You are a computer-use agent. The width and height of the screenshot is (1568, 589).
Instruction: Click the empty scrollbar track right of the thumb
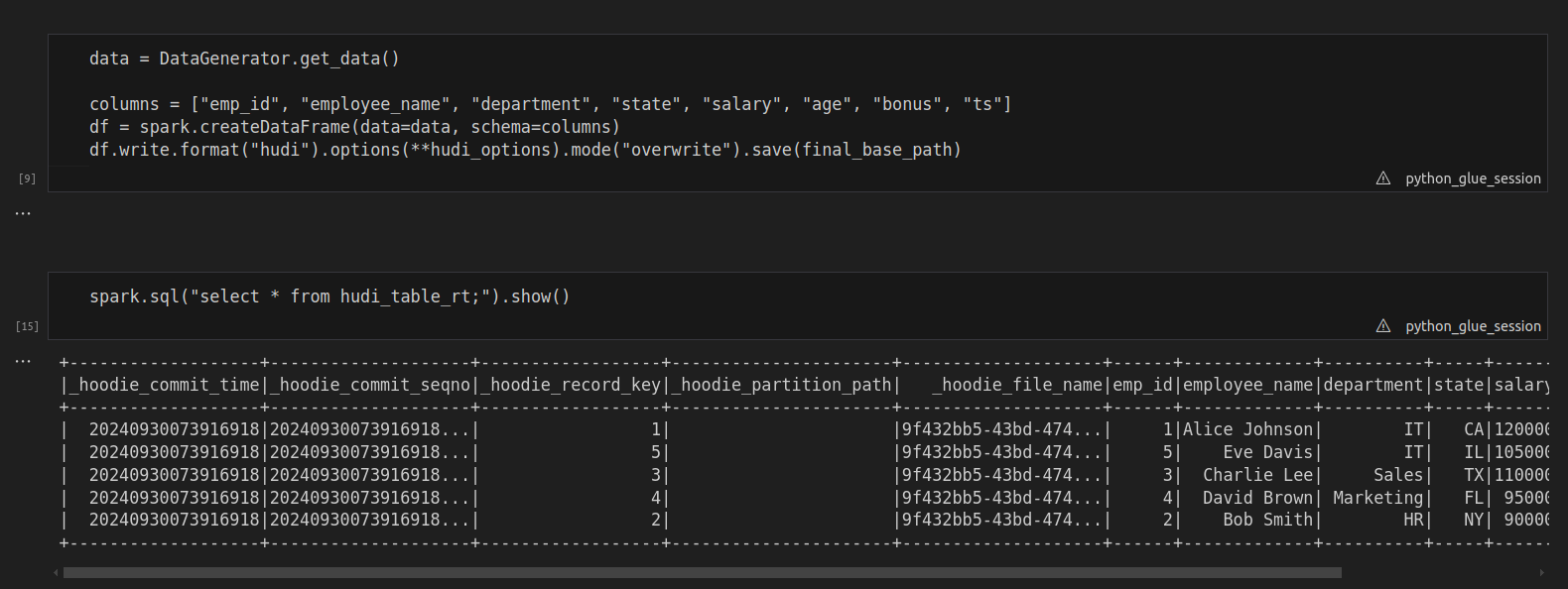1439,572
